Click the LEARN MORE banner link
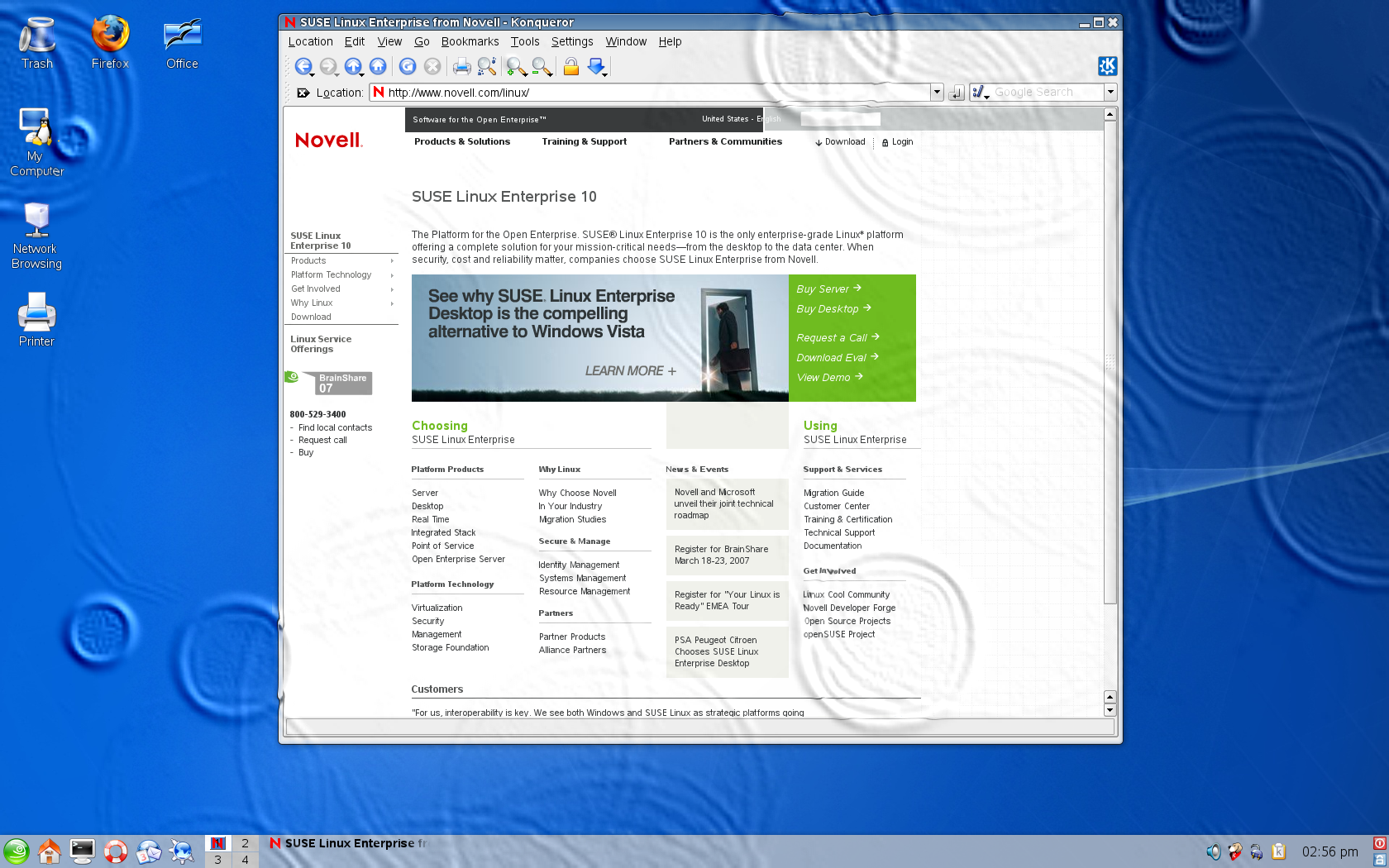Image resolution: width=1389 pixels, height=868 pixels. point(631,371)
